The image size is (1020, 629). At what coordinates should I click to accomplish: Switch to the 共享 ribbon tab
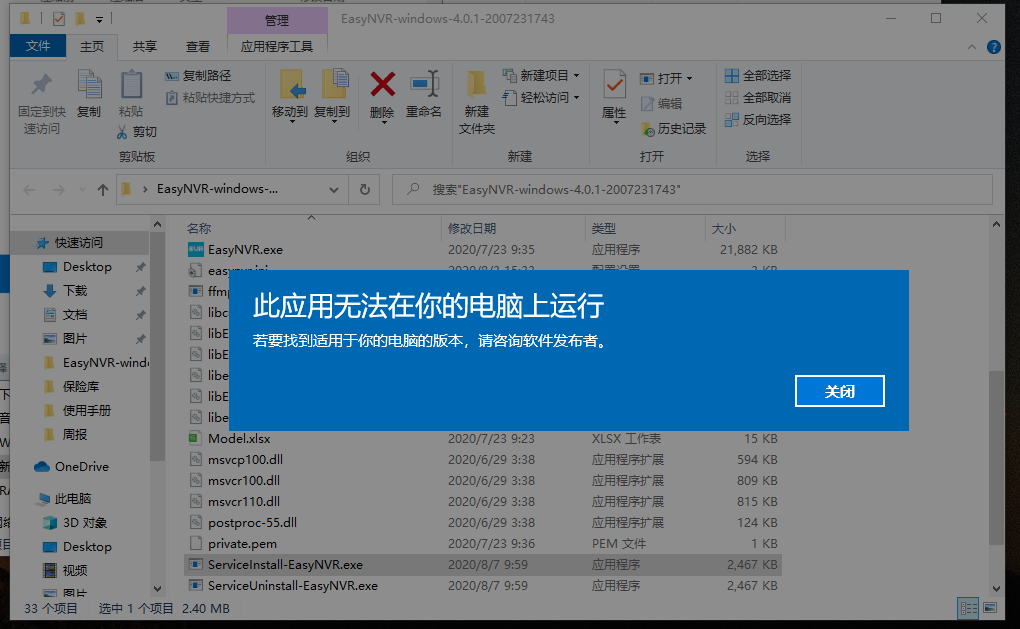(144, 46)
